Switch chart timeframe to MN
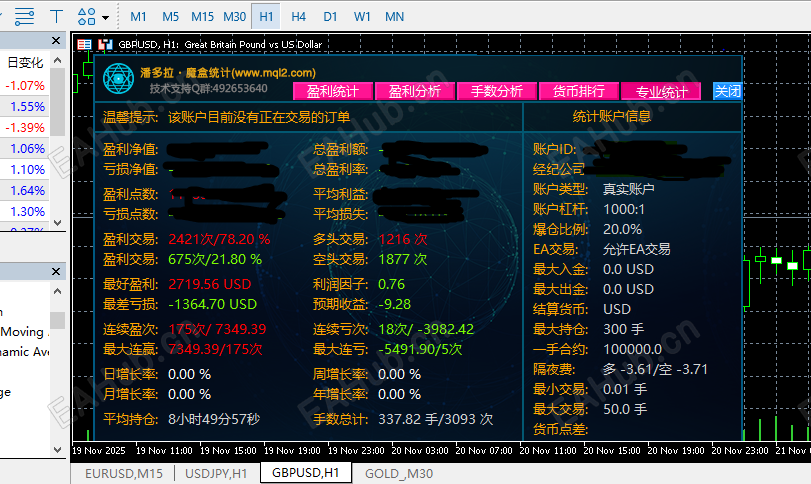The width and height of the screenshot is (811, 484). click(394, 17)
